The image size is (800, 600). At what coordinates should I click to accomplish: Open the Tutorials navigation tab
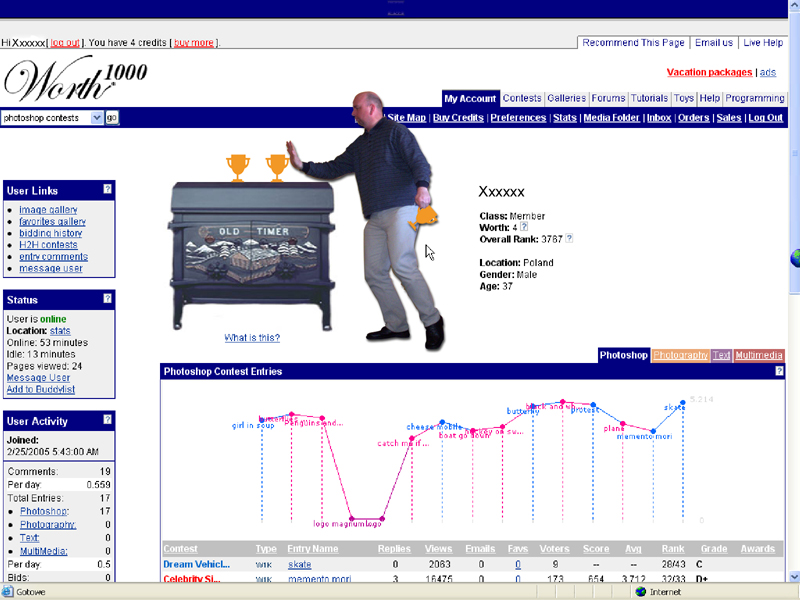click(x=649, y=98)
